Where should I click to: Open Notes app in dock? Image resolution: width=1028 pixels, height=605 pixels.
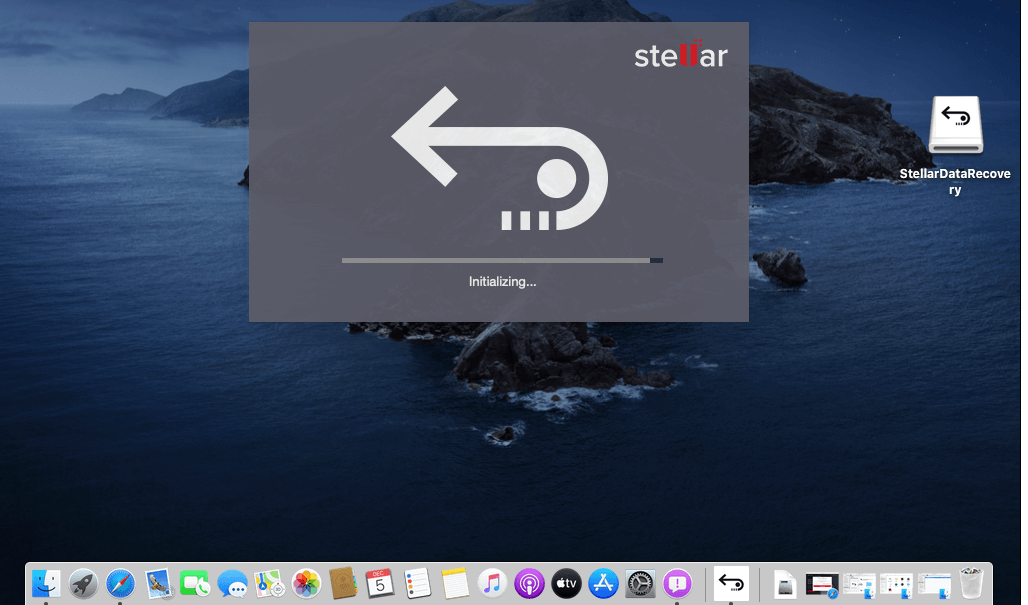click(x=455, y=583)
